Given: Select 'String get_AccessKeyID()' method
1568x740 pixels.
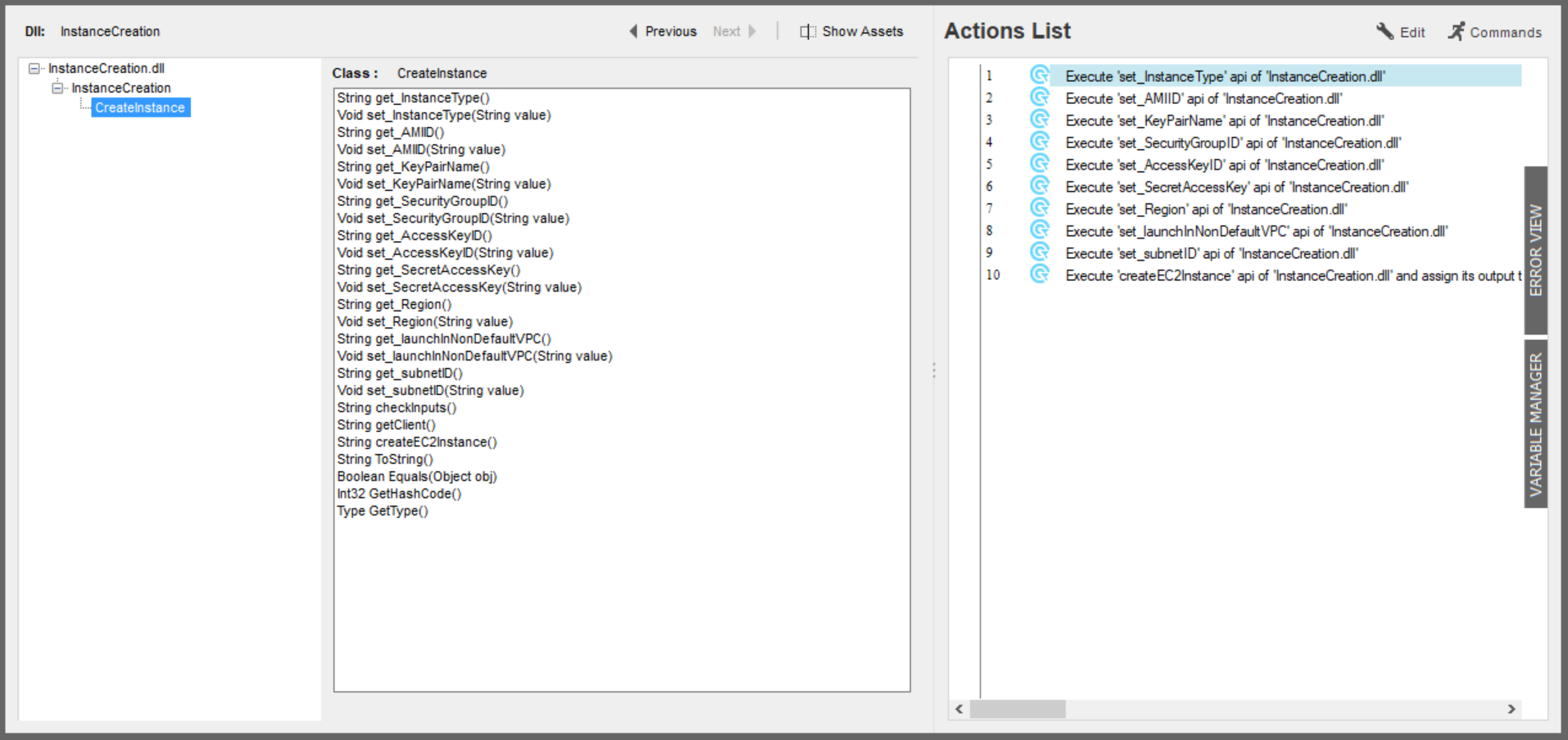Looking at the screenshot, I should [x=415, y=235].
